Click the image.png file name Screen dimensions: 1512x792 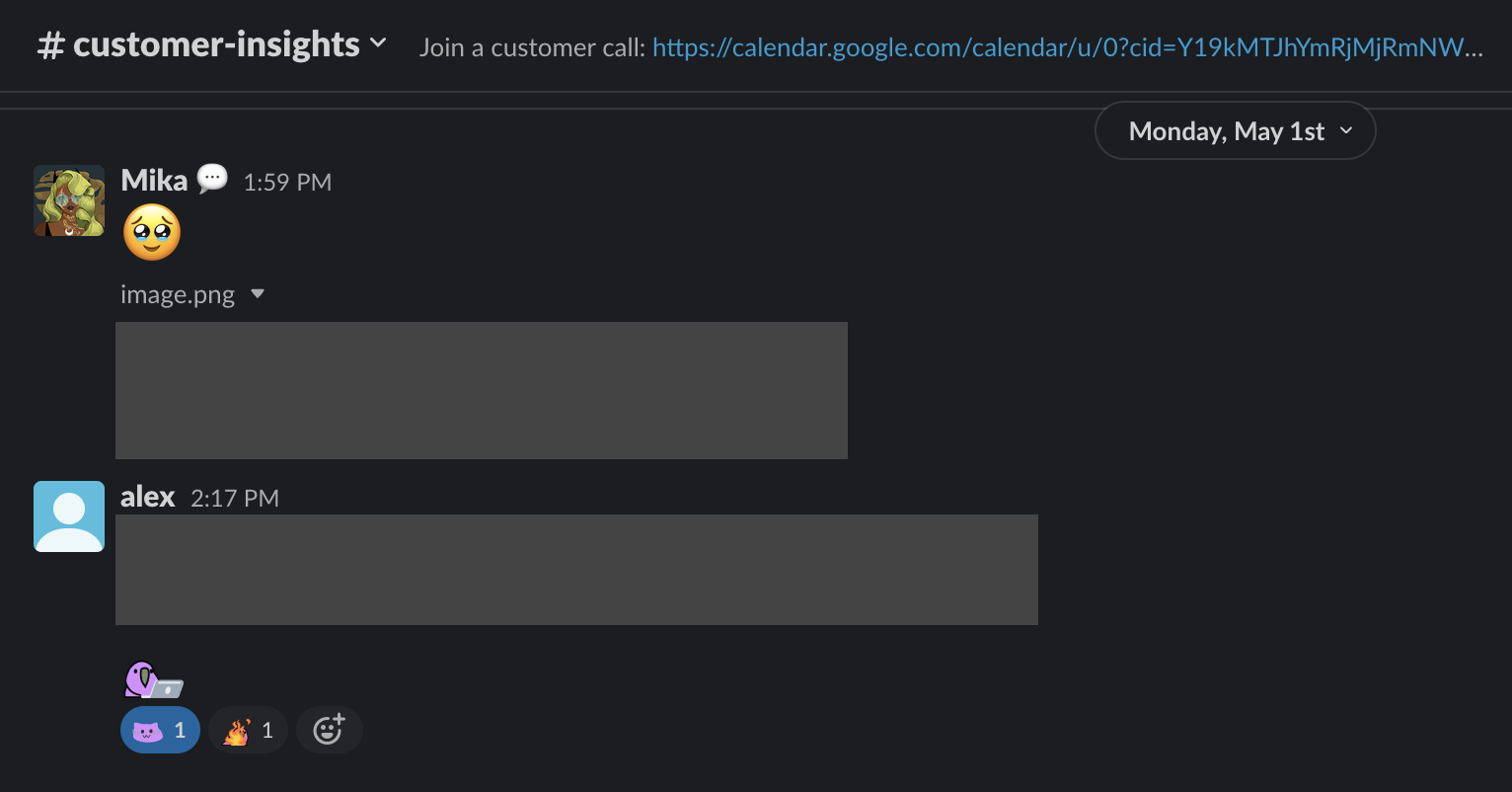pos(178,294)
